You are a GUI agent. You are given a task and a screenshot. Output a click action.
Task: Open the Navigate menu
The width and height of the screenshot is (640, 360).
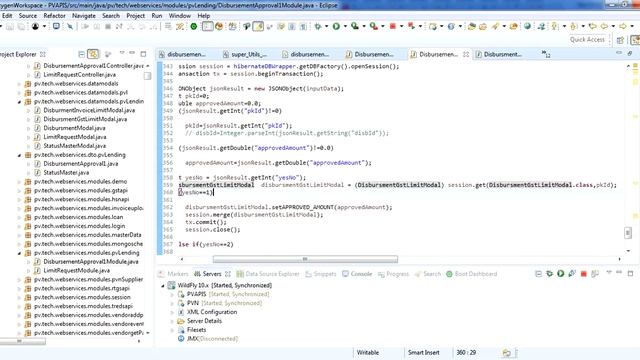pyautogui.click(x=84, y=16)
